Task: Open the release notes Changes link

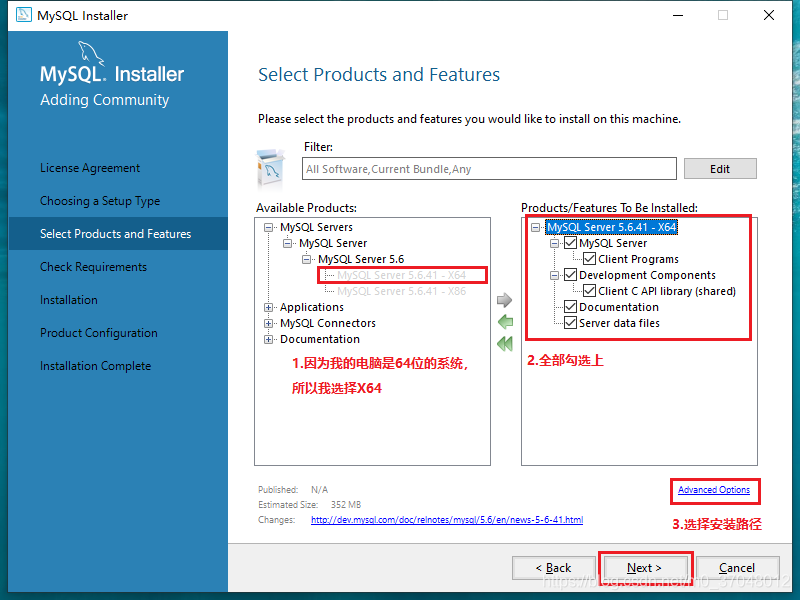Action: [x=447, y=519]
